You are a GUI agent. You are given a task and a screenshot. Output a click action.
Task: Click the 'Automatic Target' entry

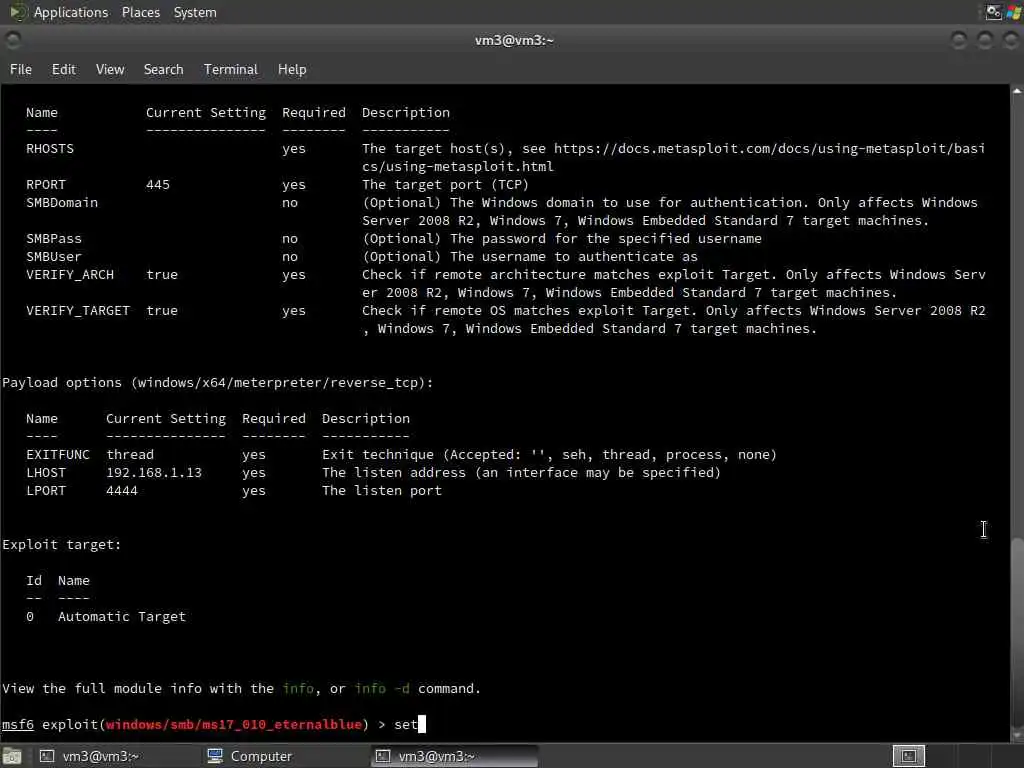point(121,616)
